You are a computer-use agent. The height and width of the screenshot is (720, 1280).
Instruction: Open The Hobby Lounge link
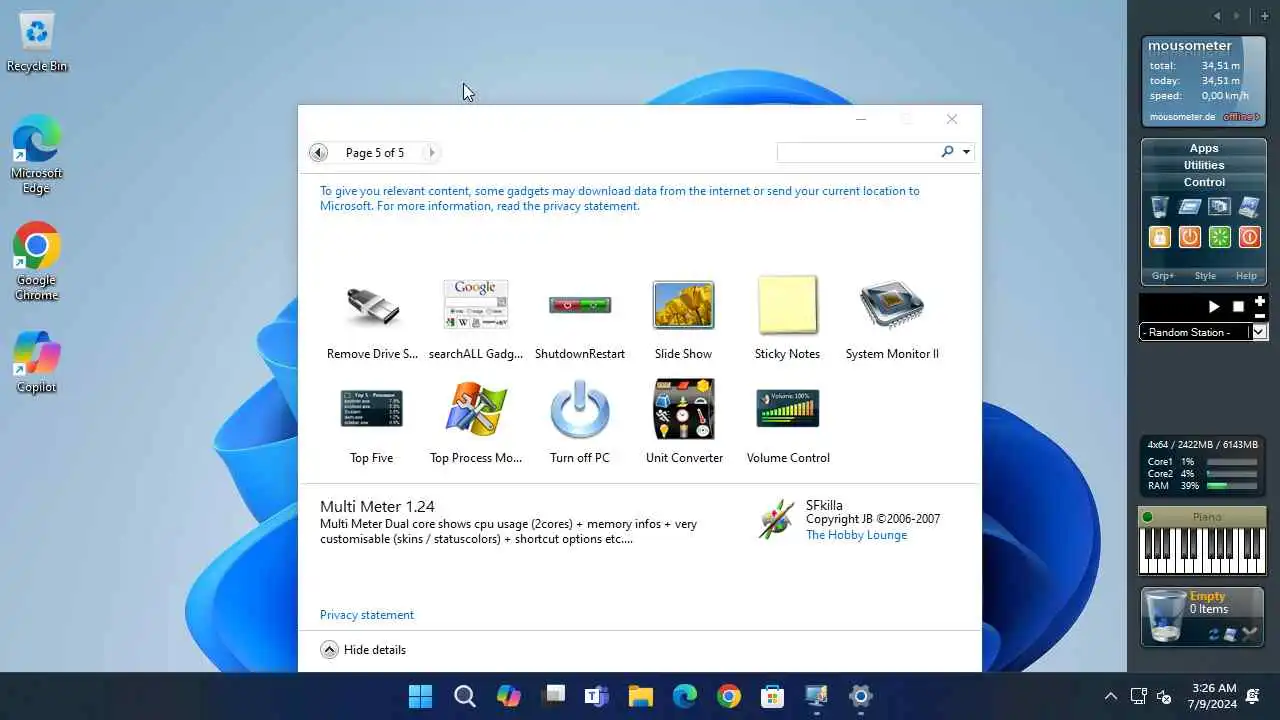pos(856,535)
